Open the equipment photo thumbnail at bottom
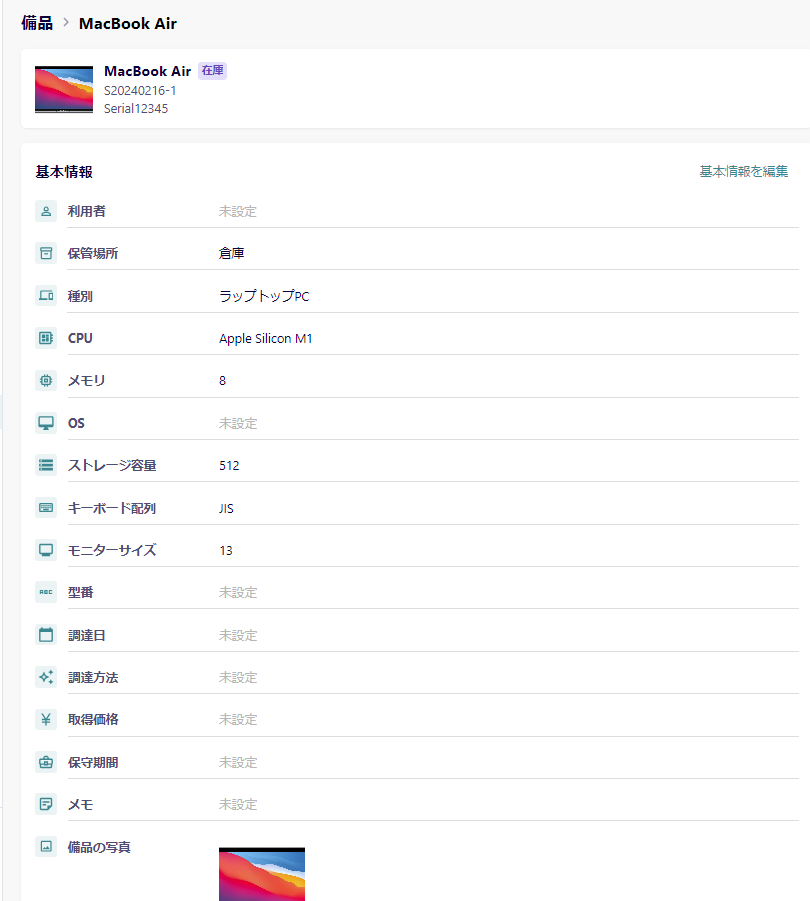Image resolution: width=810 pixels, height=901 pixels. click(262, 874)
